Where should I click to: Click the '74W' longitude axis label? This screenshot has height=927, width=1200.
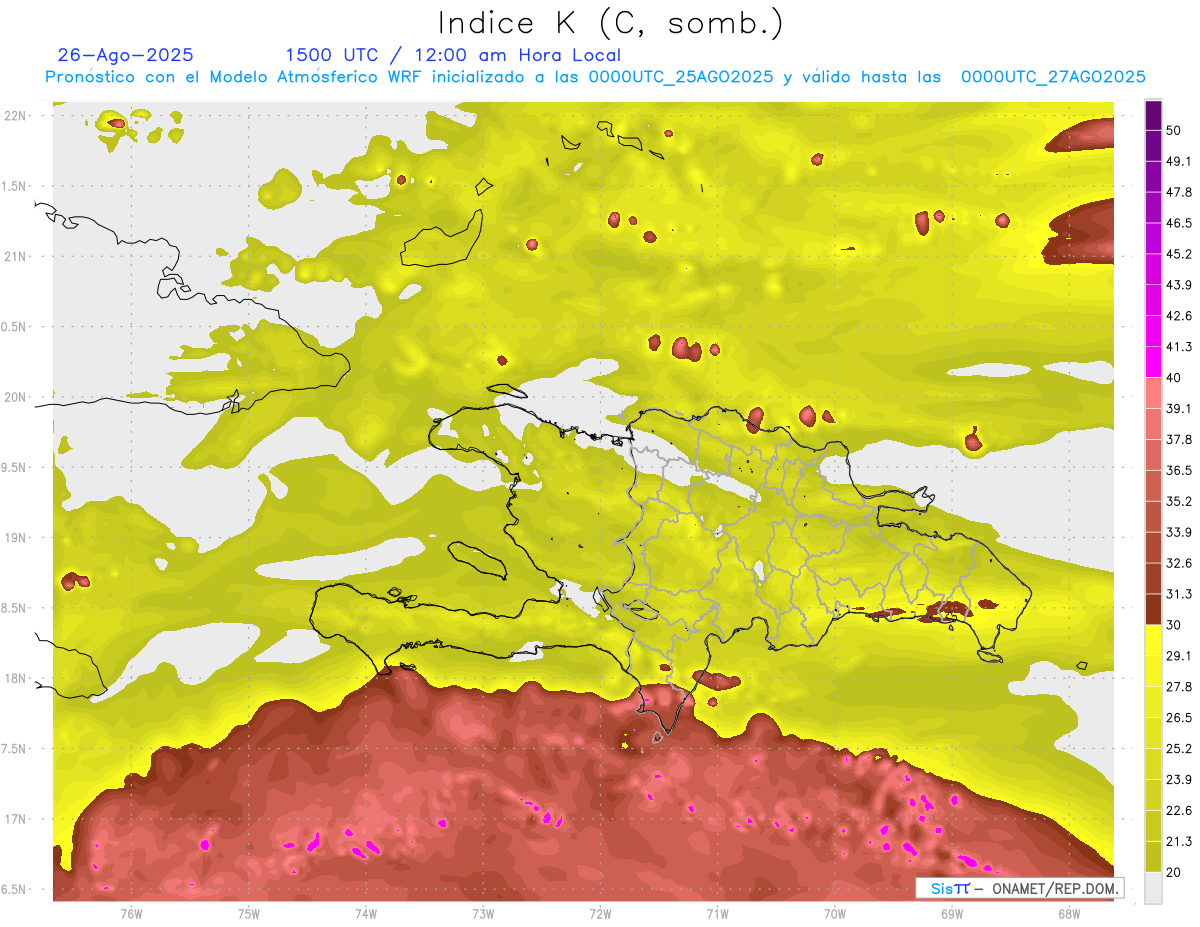[x=366, y=914]
